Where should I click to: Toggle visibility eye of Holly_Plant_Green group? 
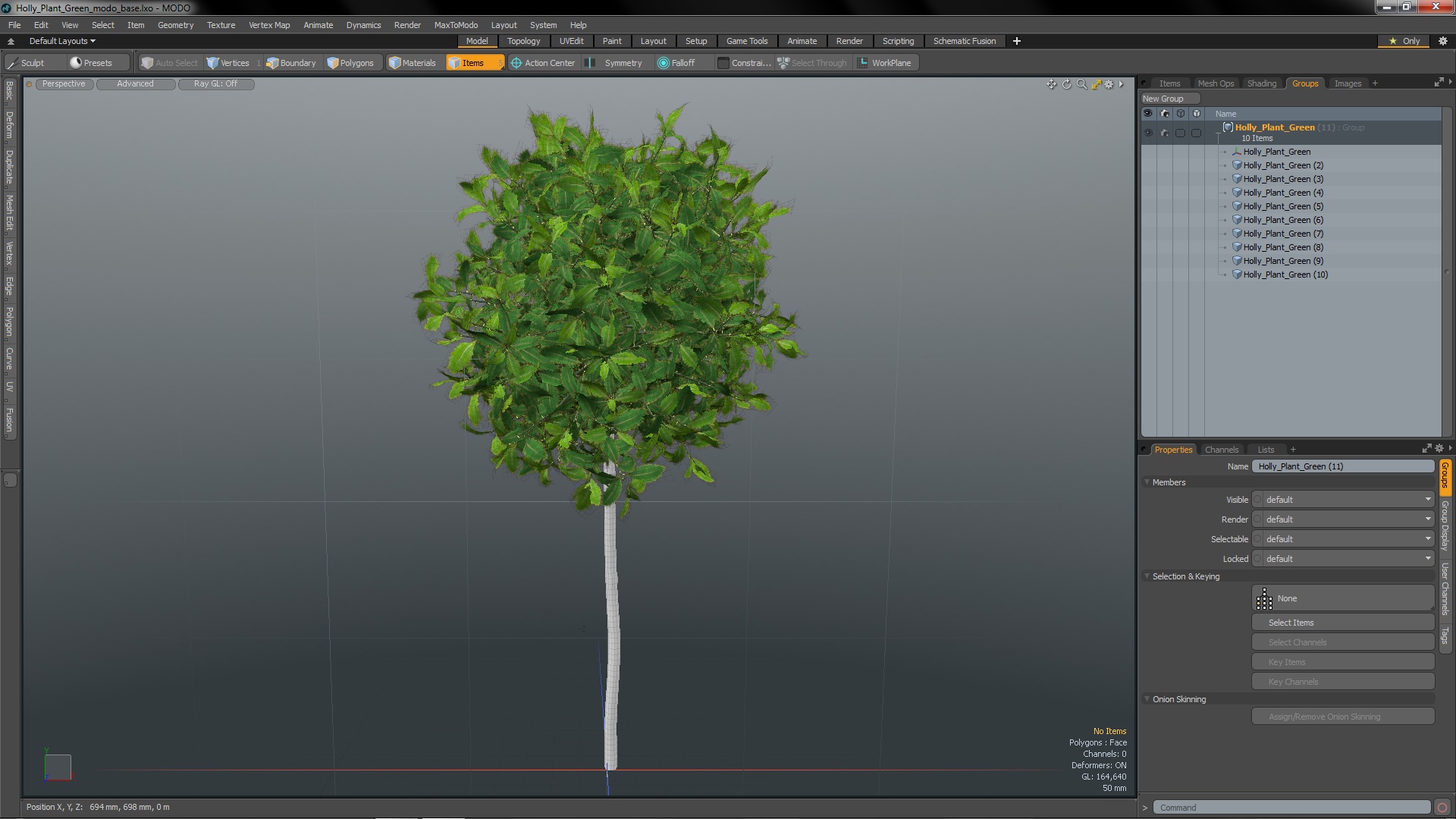(1148, 133)
